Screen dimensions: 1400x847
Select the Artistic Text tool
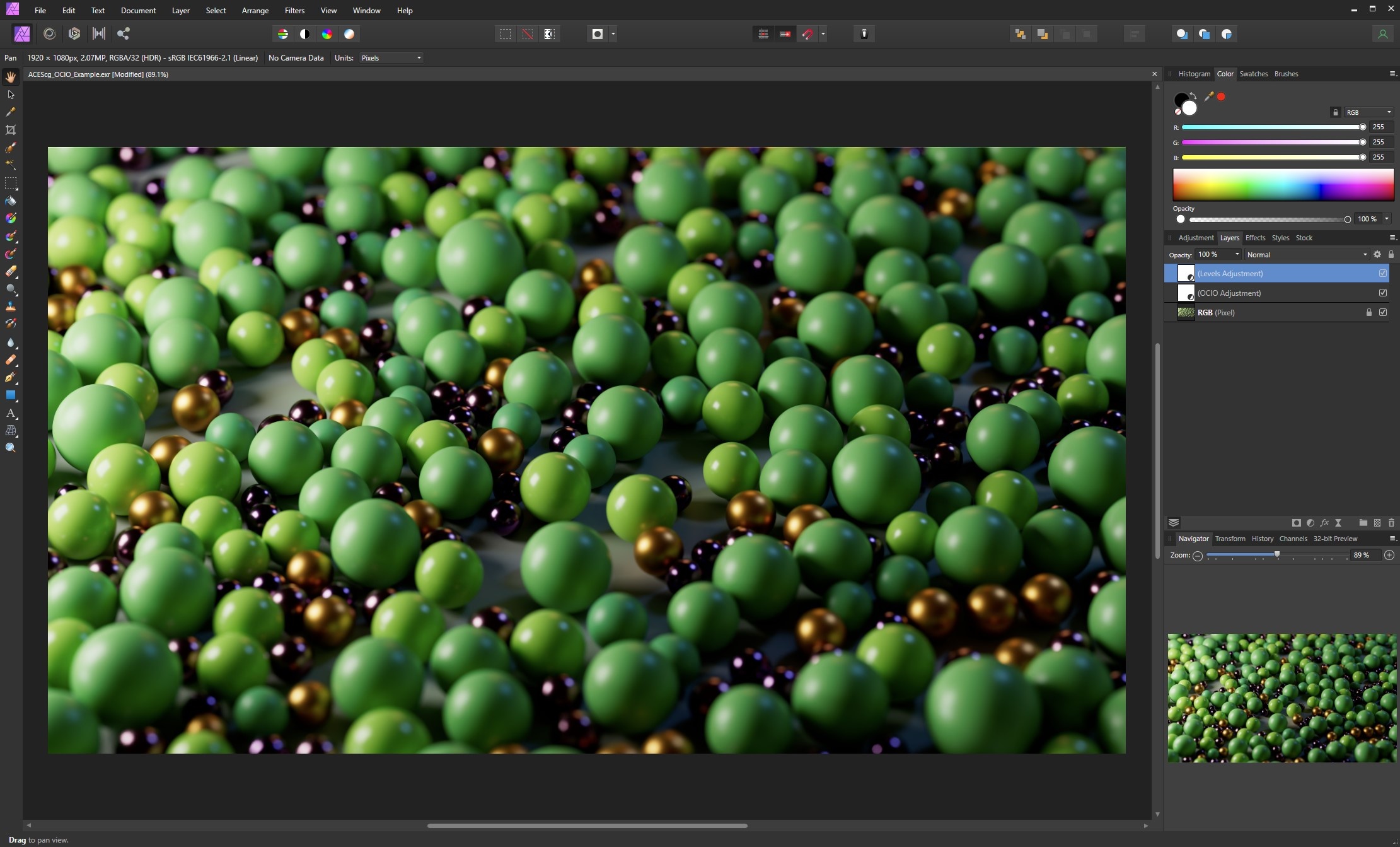click(11, 414)
